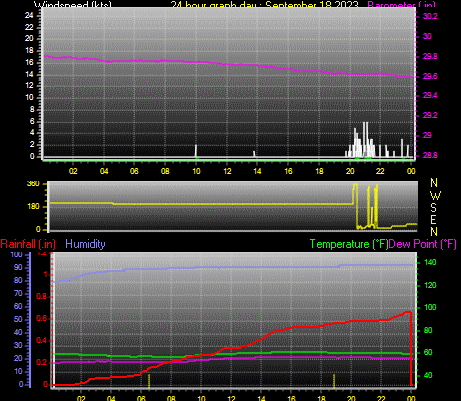Viewport: 461px width, 401px height.
Task: Click the Dew Point (°F) legend label
Action: tap(422, 244)
